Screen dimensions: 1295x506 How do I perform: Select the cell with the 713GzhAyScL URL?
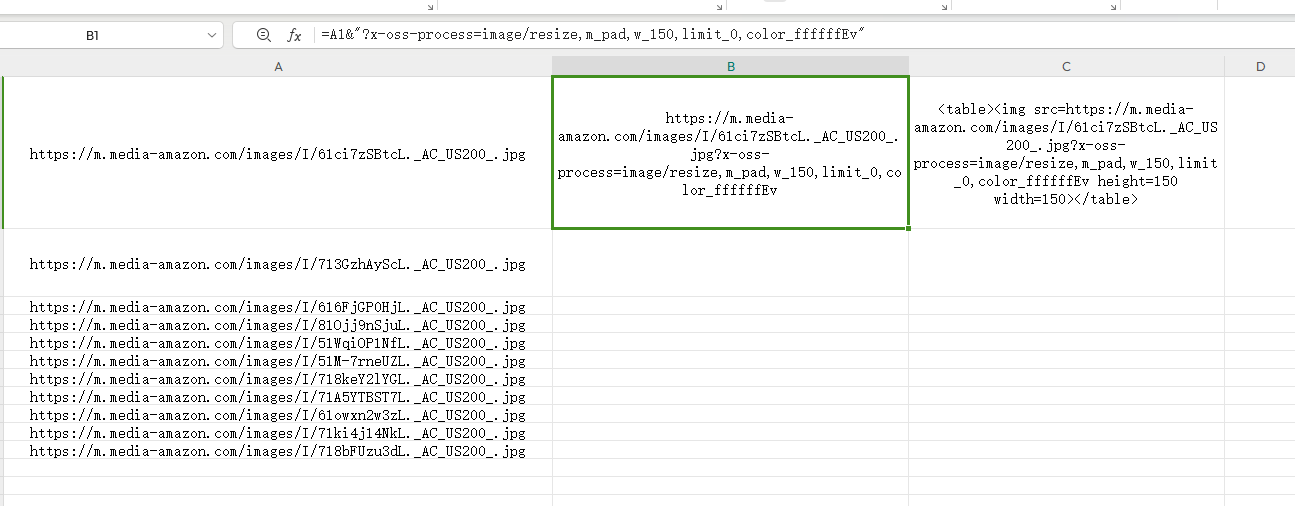[277, 264]
